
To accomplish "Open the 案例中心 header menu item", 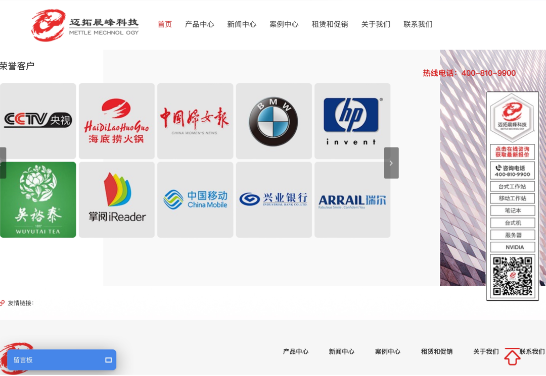I will click(x=284, y=24).
